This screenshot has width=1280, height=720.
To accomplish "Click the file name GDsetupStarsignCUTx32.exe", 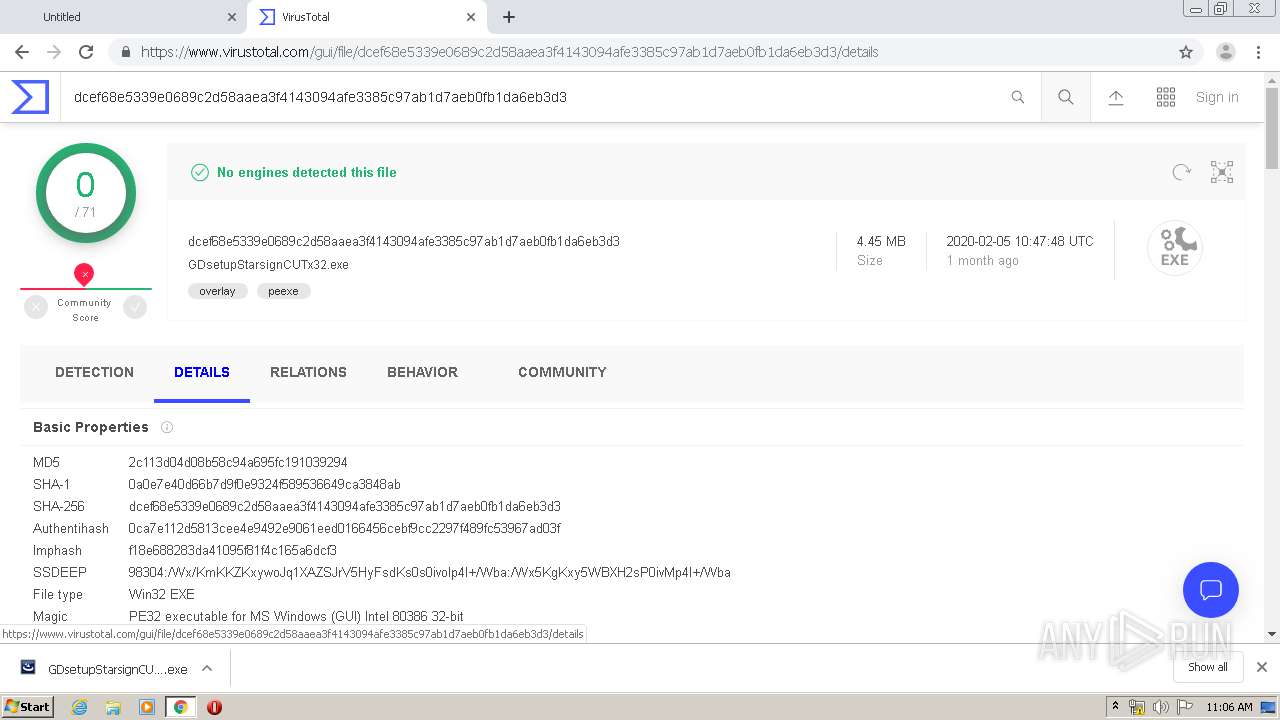I will [268, 265].
